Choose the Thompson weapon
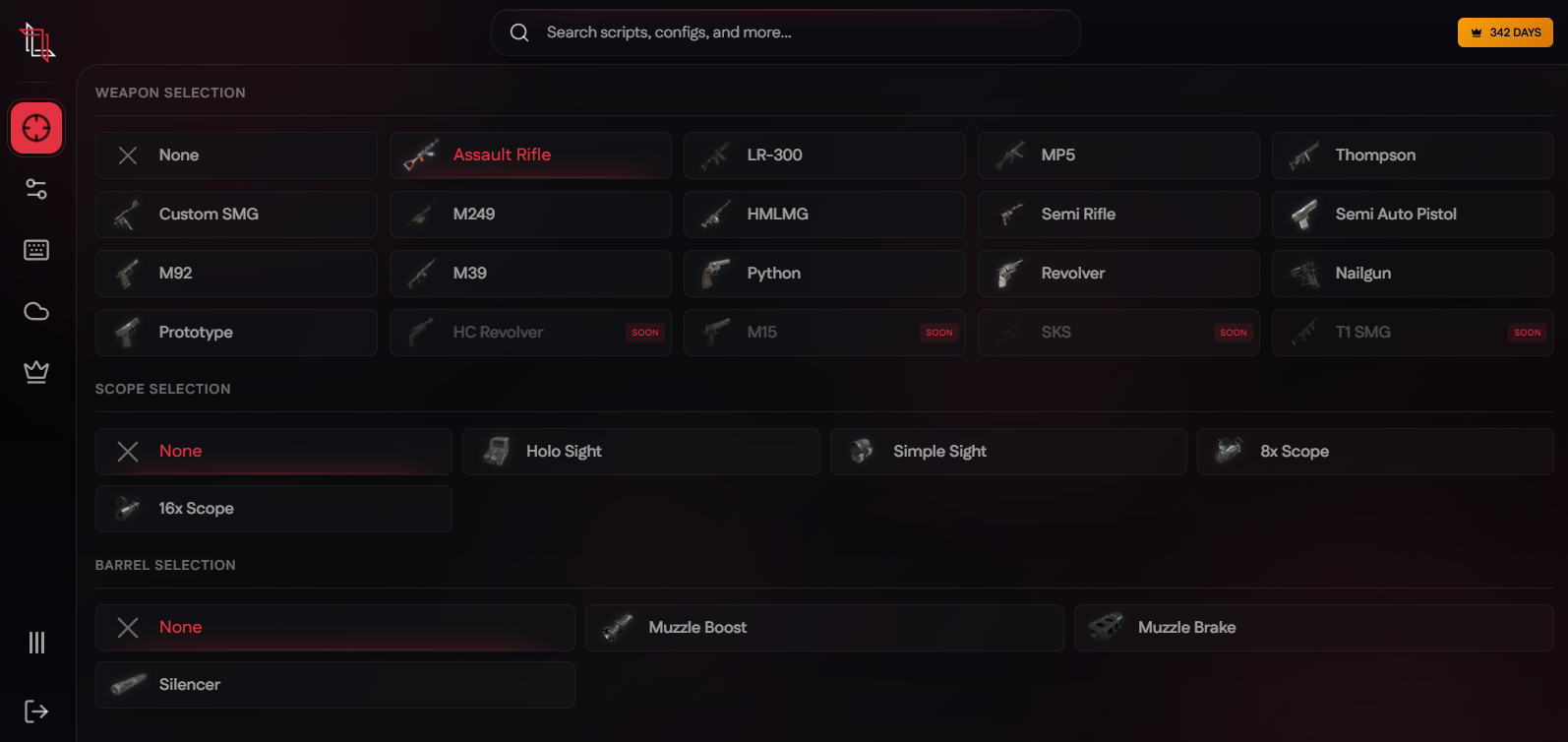The image size is (1568, 742). [1413, 155]
